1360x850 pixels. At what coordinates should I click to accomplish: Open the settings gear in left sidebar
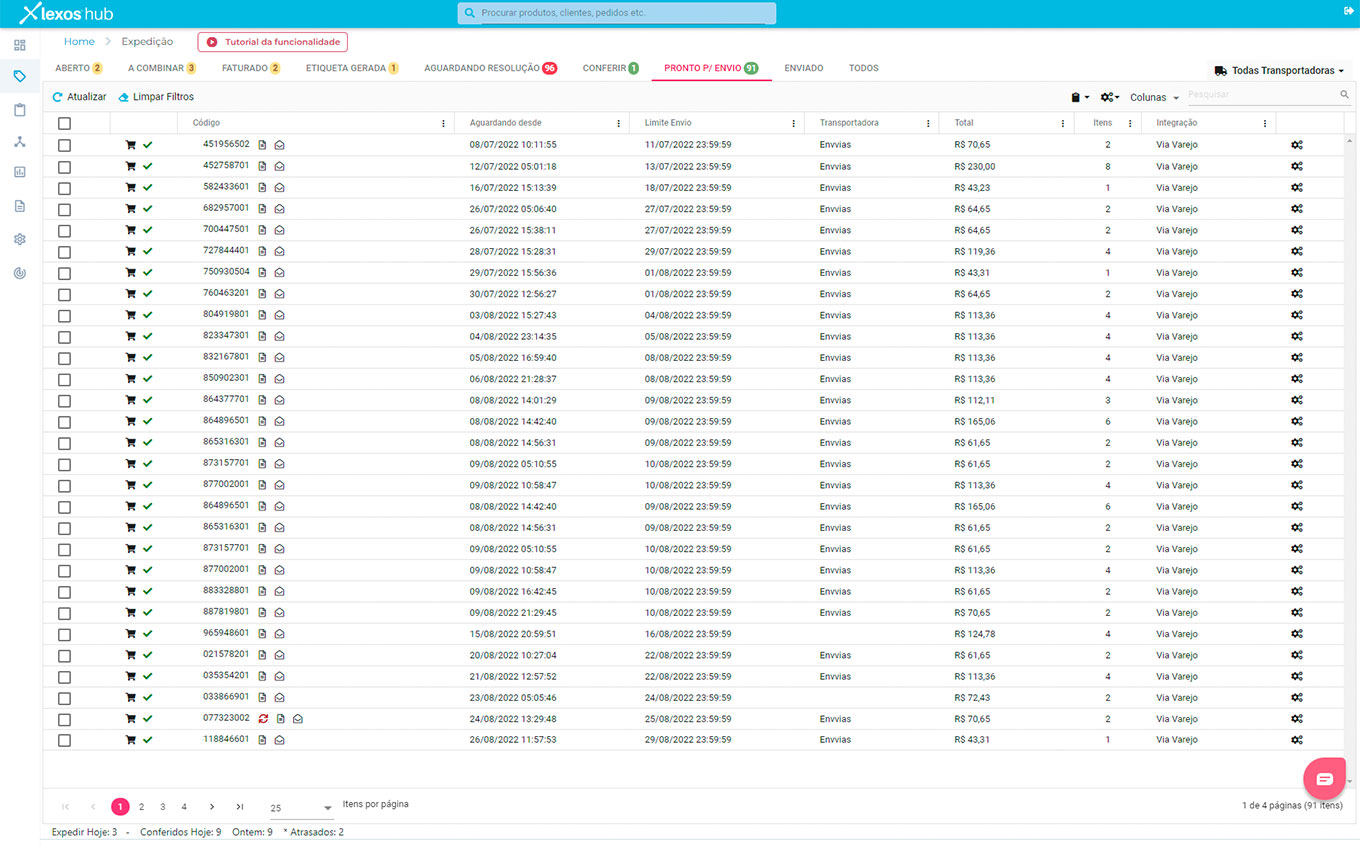[x=19, y=240]
